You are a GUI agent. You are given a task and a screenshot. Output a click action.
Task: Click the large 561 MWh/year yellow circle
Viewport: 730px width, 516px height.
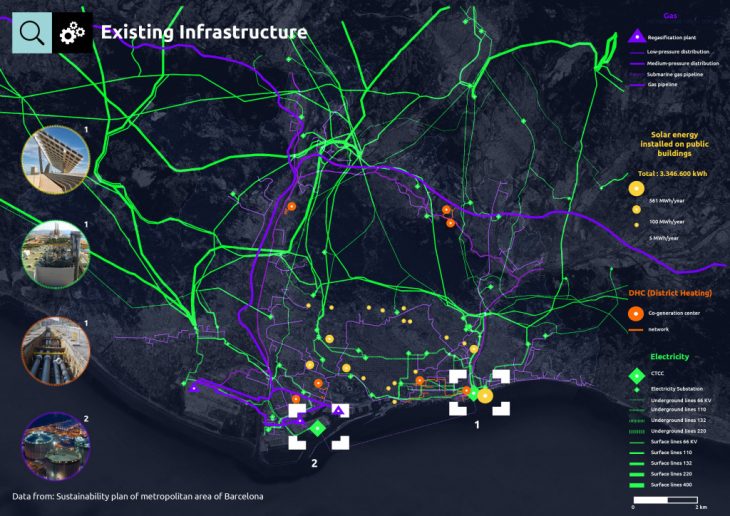635,188
